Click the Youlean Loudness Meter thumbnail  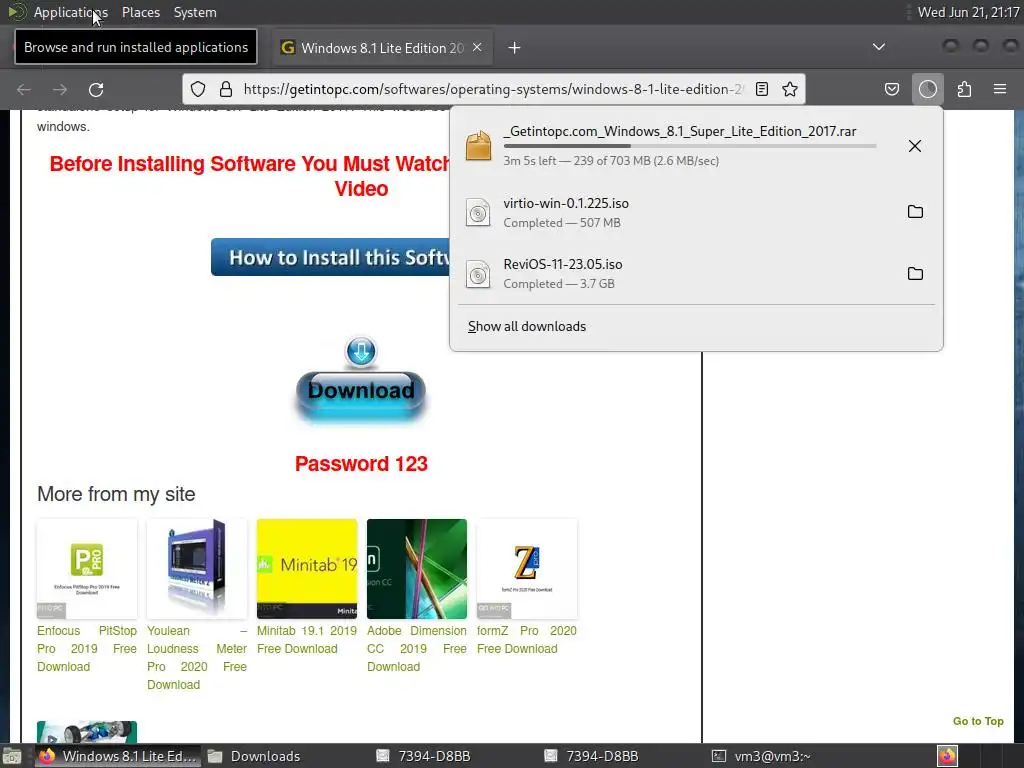[197, 569]
